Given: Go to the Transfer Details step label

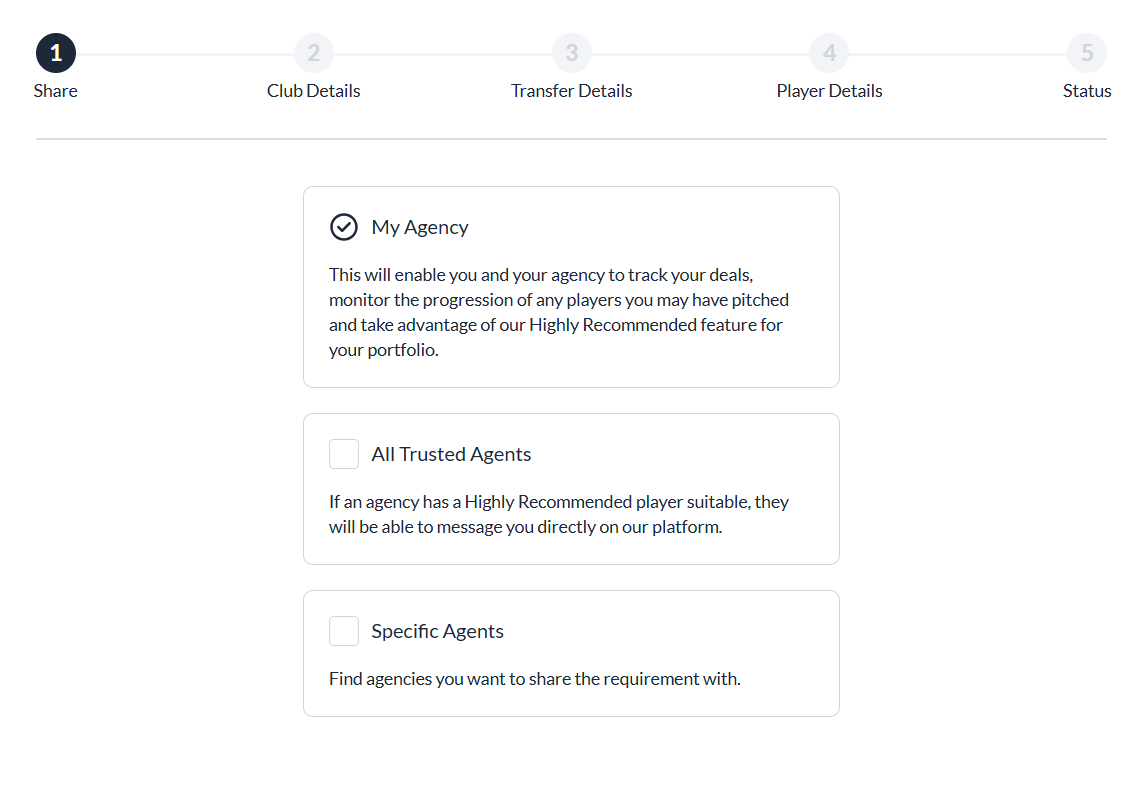Looking at the screenshot, I should tap(571, 91).
